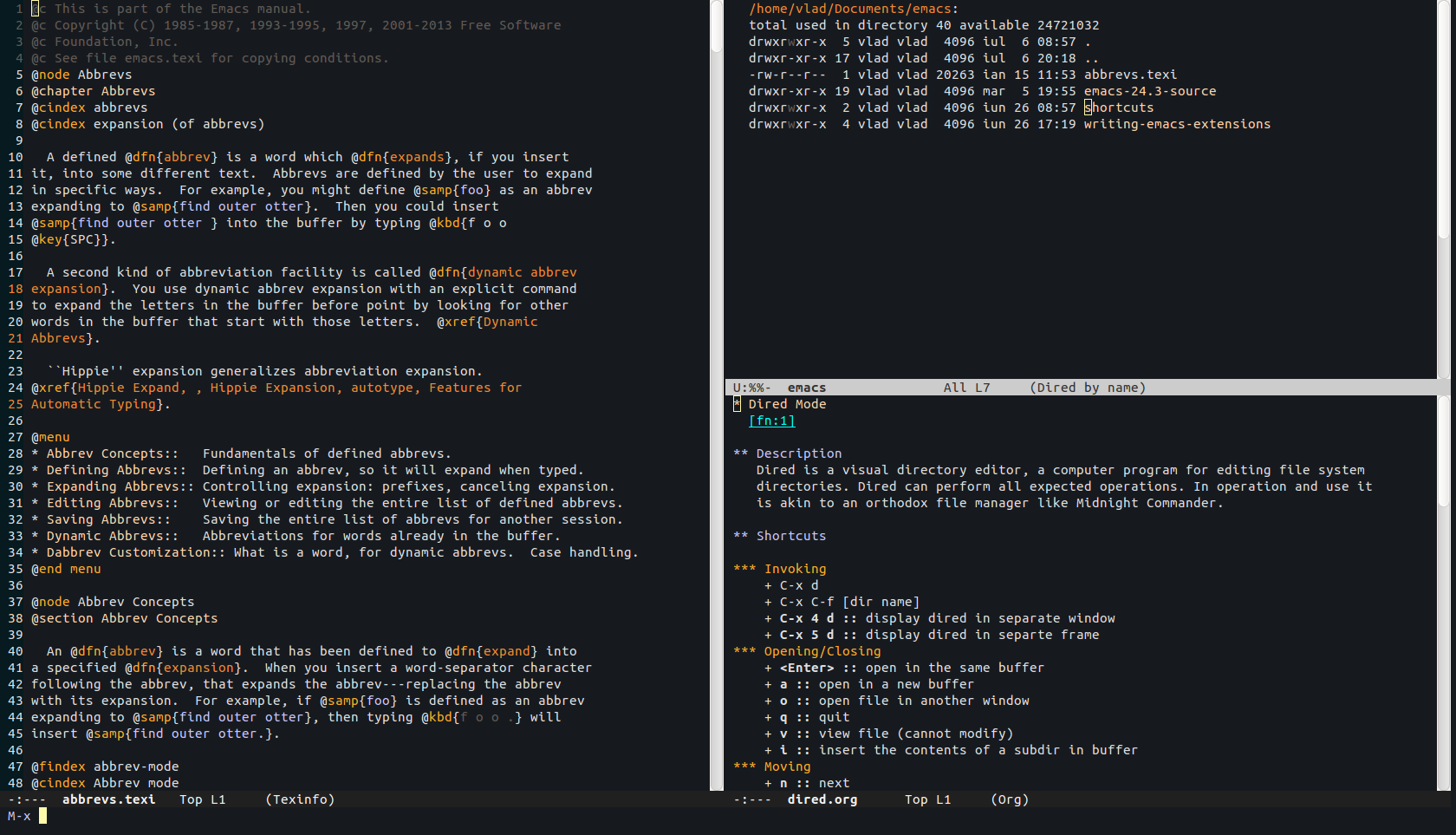This screenshot has height=835, width=1456.
Task: Click '@node Abbrev Concepts' on line 37
Action: pyautogui.click(x=113, y=602)
